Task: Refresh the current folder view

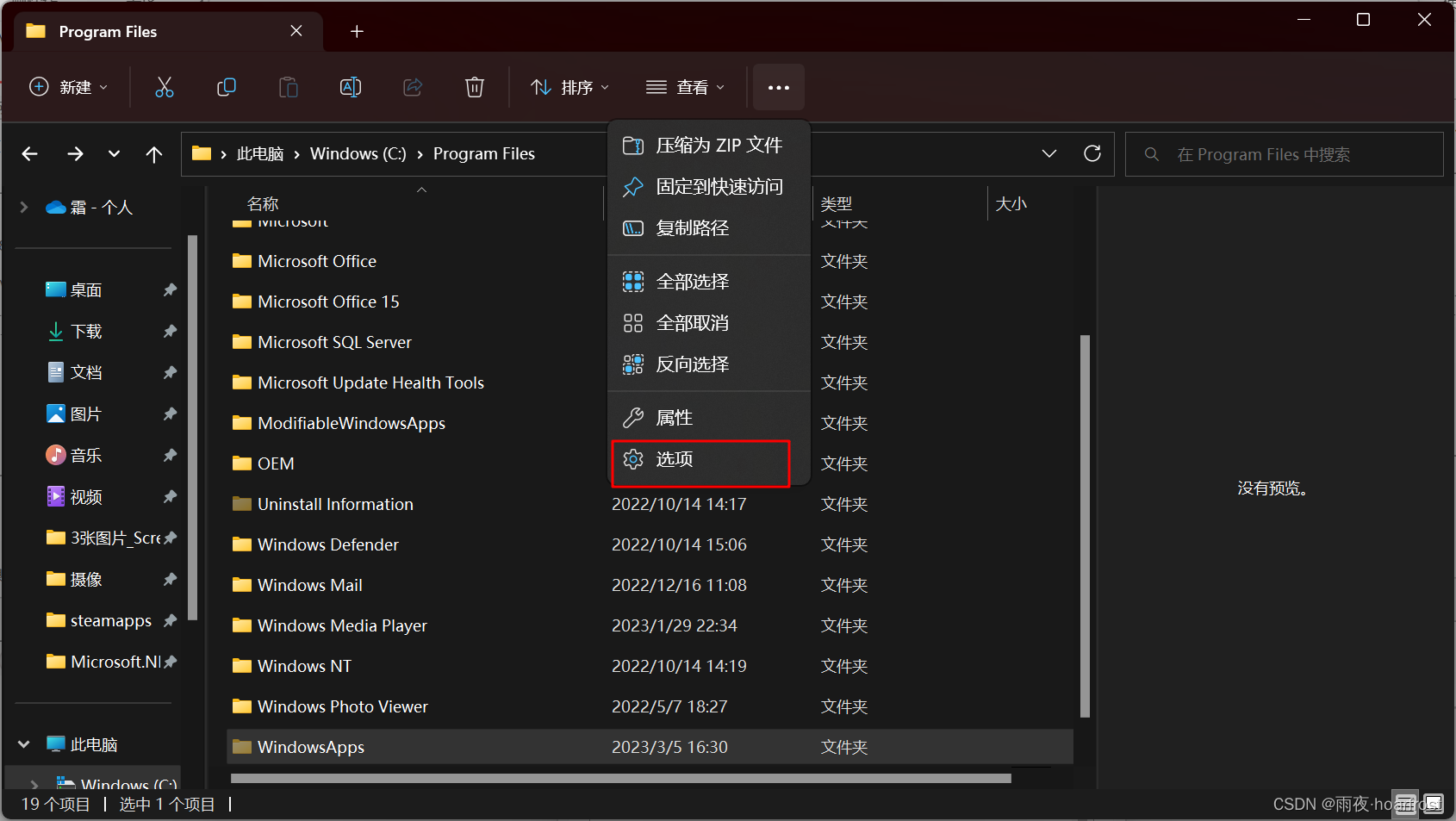Action: tap(1092, 153)
